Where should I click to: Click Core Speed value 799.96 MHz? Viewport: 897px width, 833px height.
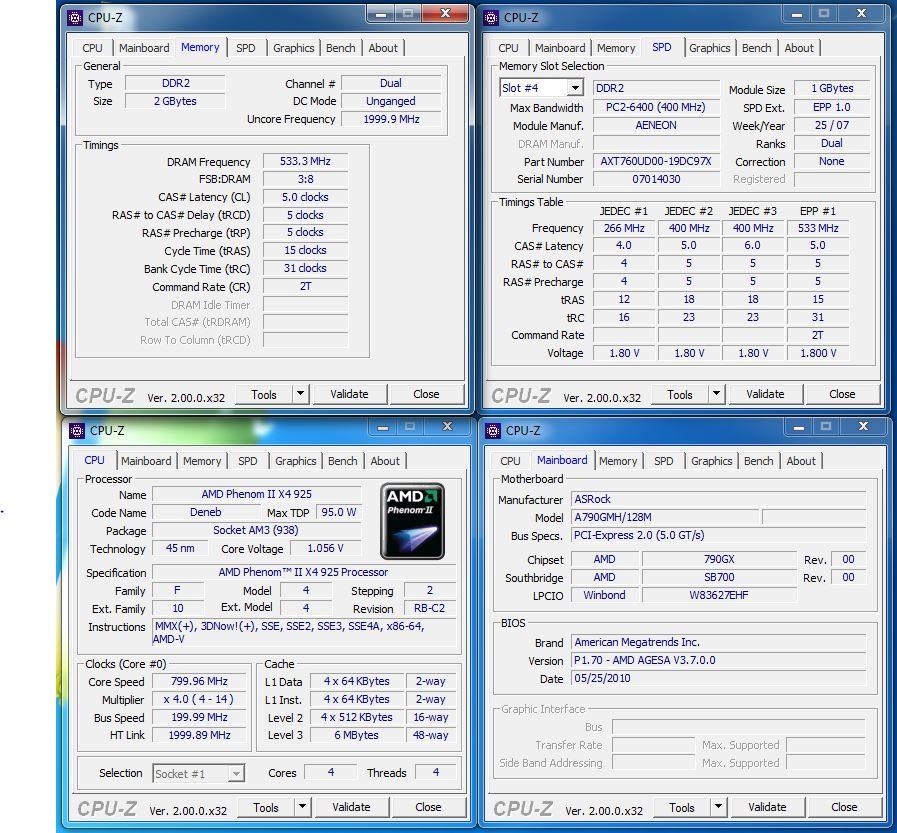pos(199,681)
